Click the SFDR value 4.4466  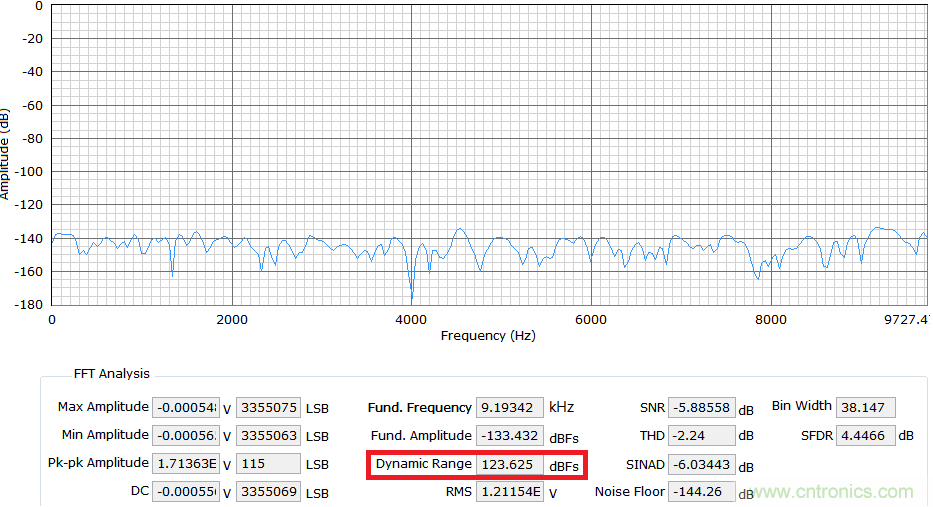(x=865, y=436)
